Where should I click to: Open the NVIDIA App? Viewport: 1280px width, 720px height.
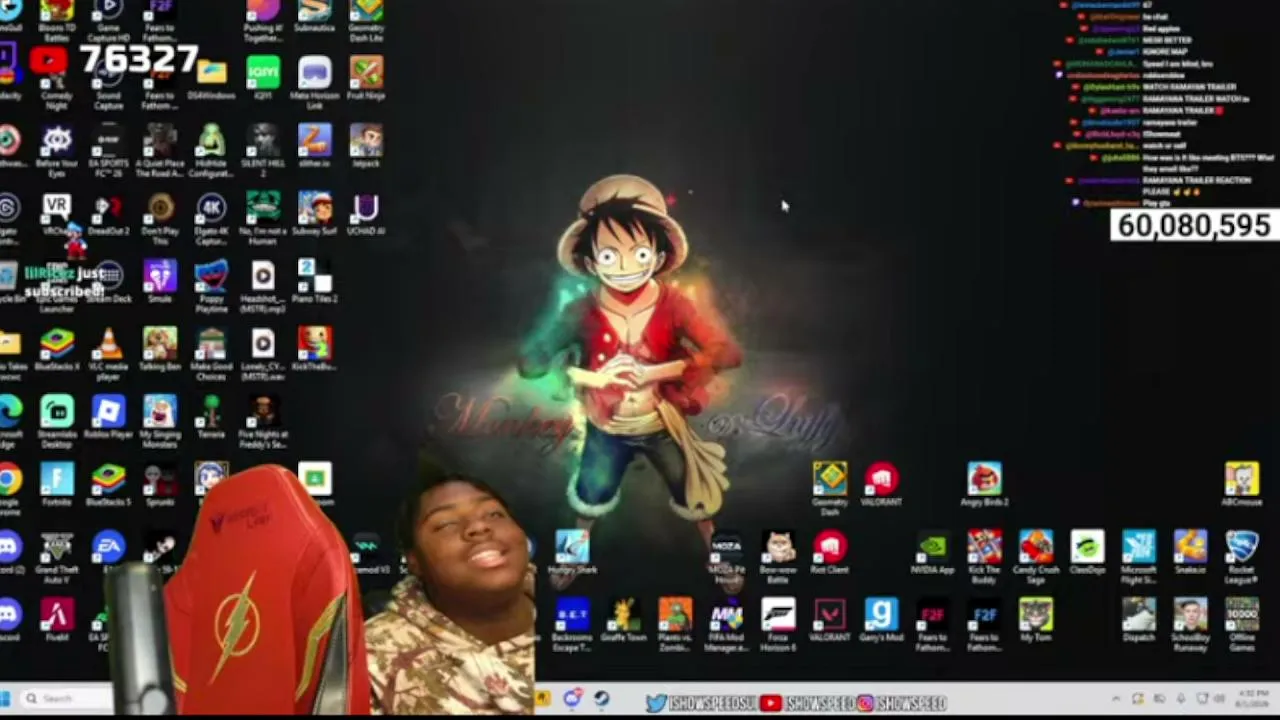click(x=933, y=547)
